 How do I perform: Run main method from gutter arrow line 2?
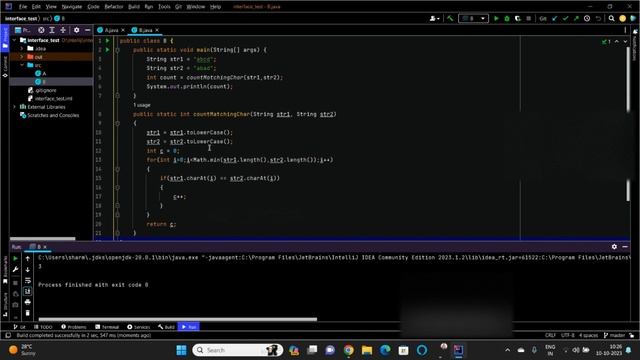[107, 50]
